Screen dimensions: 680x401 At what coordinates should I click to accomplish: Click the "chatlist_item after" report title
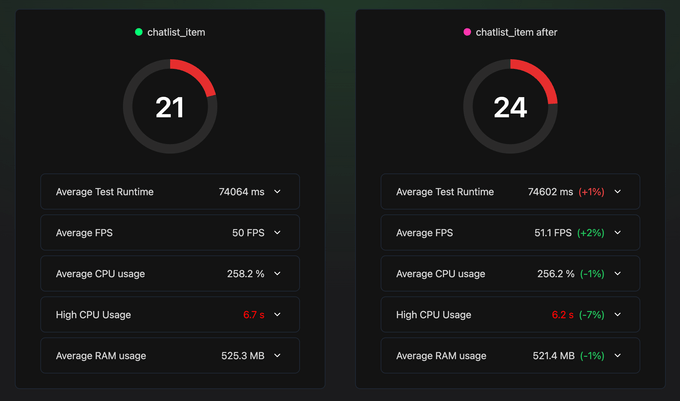[x=516, y=32]
